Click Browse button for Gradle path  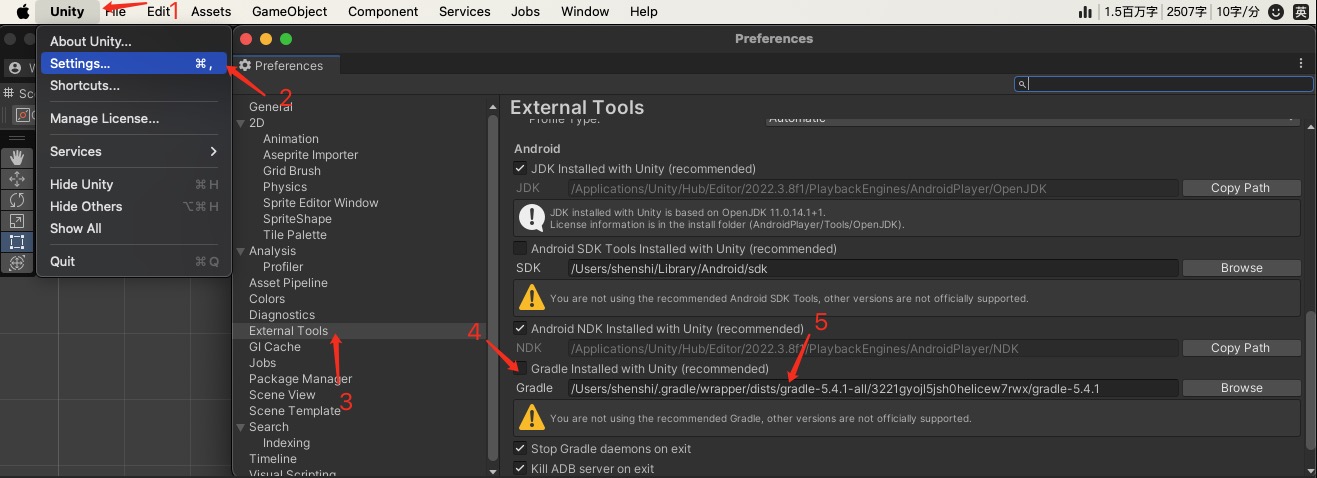pyautogui.click(x=1241, y=388)
